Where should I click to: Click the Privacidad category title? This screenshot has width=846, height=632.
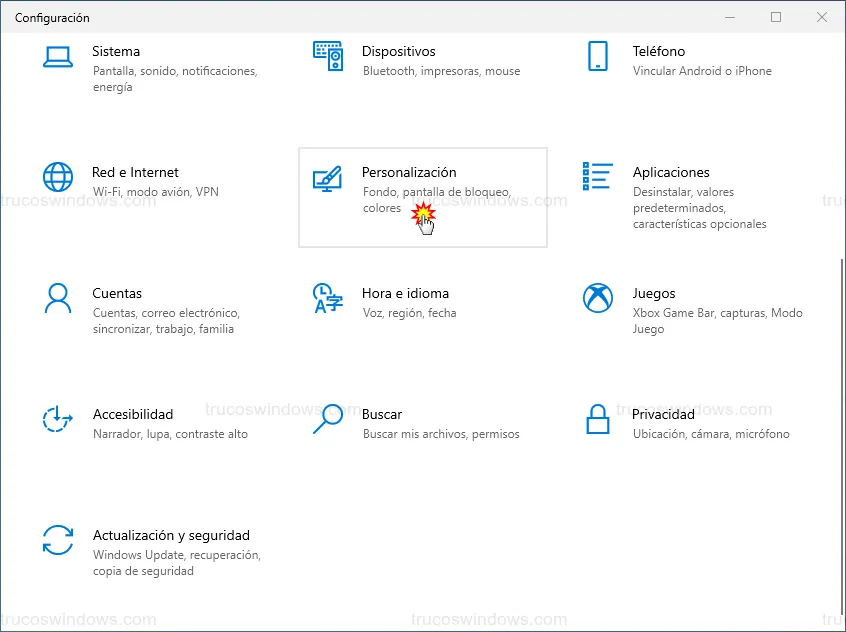[x=663, y=414]
